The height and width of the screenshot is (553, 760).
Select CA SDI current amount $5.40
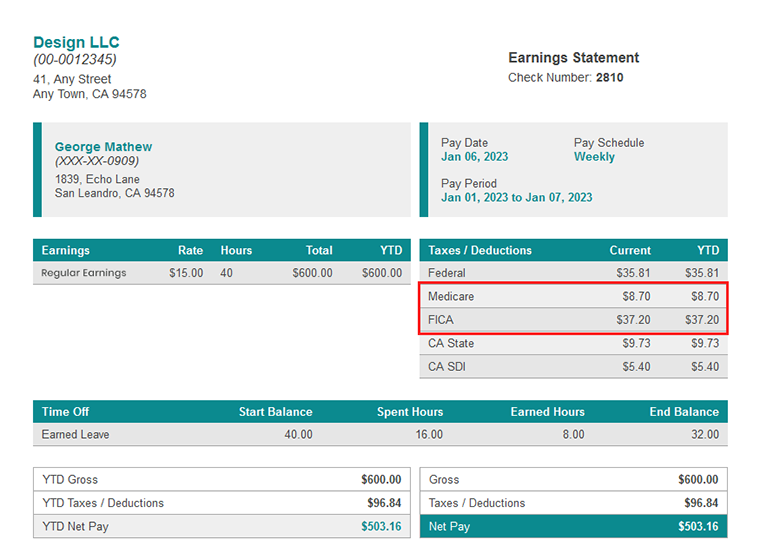636,366
